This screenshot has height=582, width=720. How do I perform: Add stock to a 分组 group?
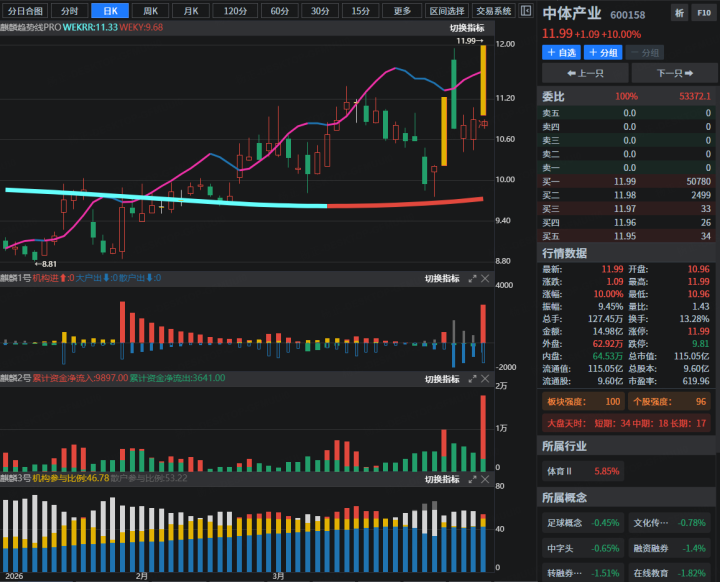coord(604,52)
